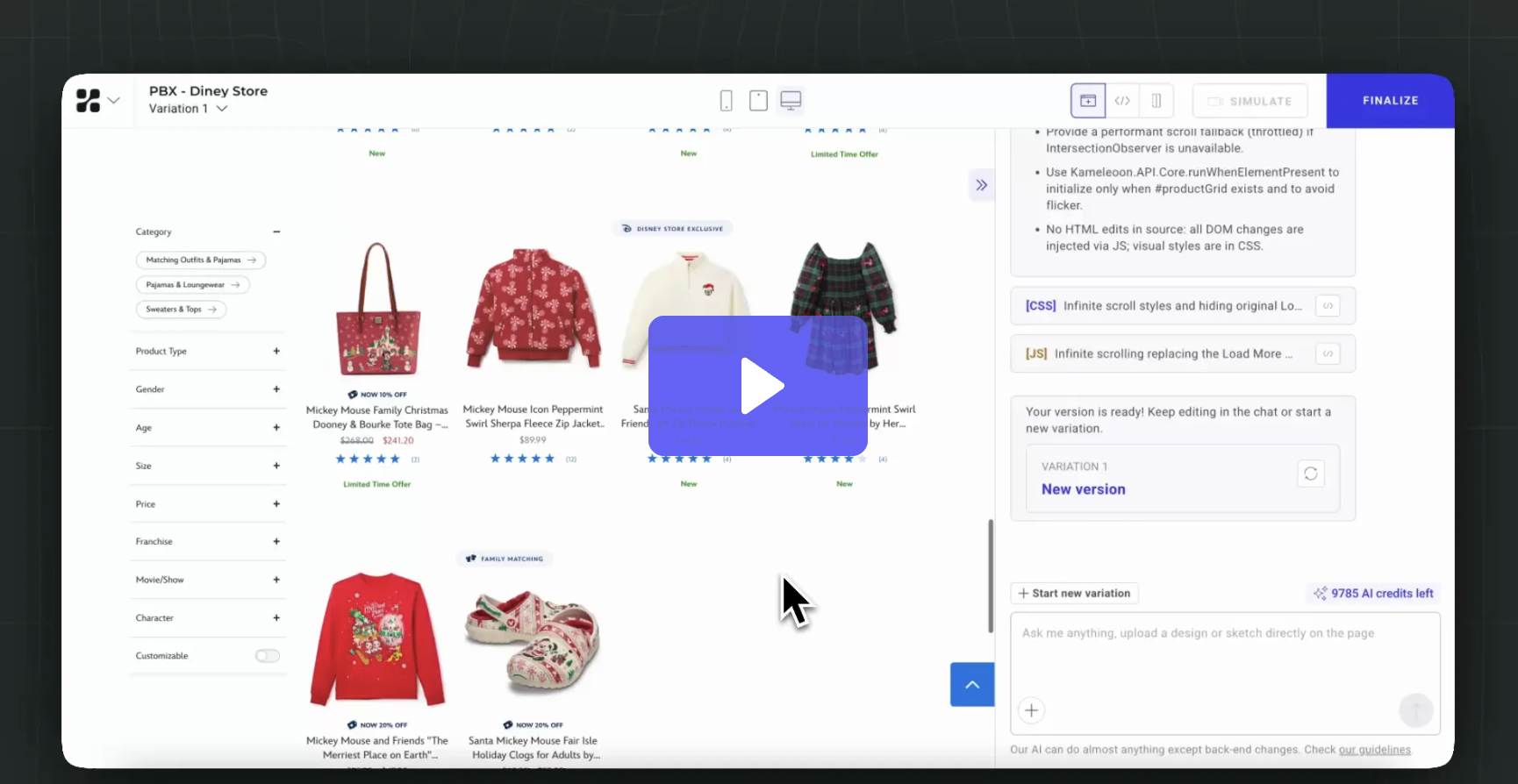Open the Kameleoon logo menu
Image resolution: width=1518 pixels, height=784 pixels.
pos(88,101)
